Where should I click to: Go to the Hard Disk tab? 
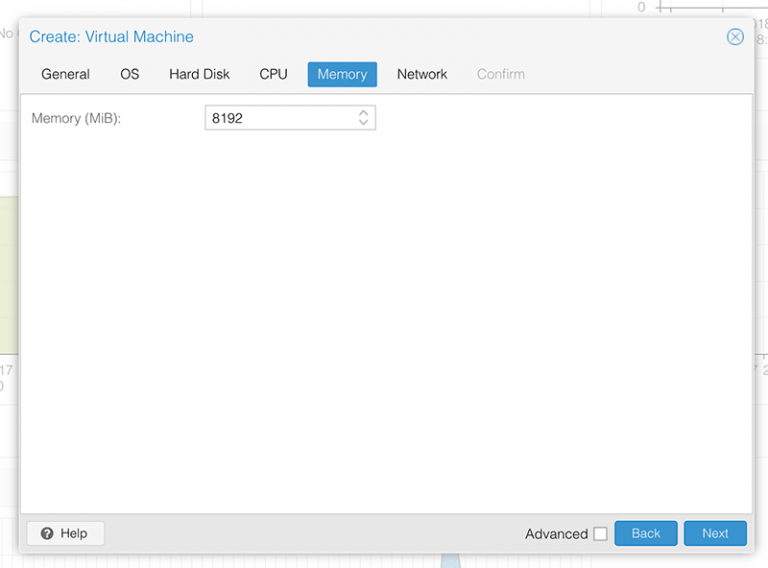(199, 74)
